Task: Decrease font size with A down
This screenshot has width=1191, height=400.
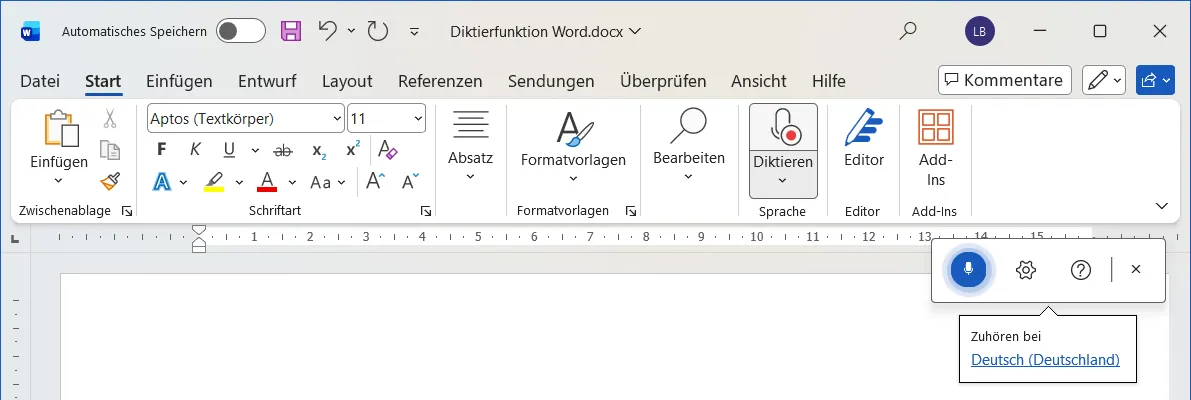Action: coord(410,181)
